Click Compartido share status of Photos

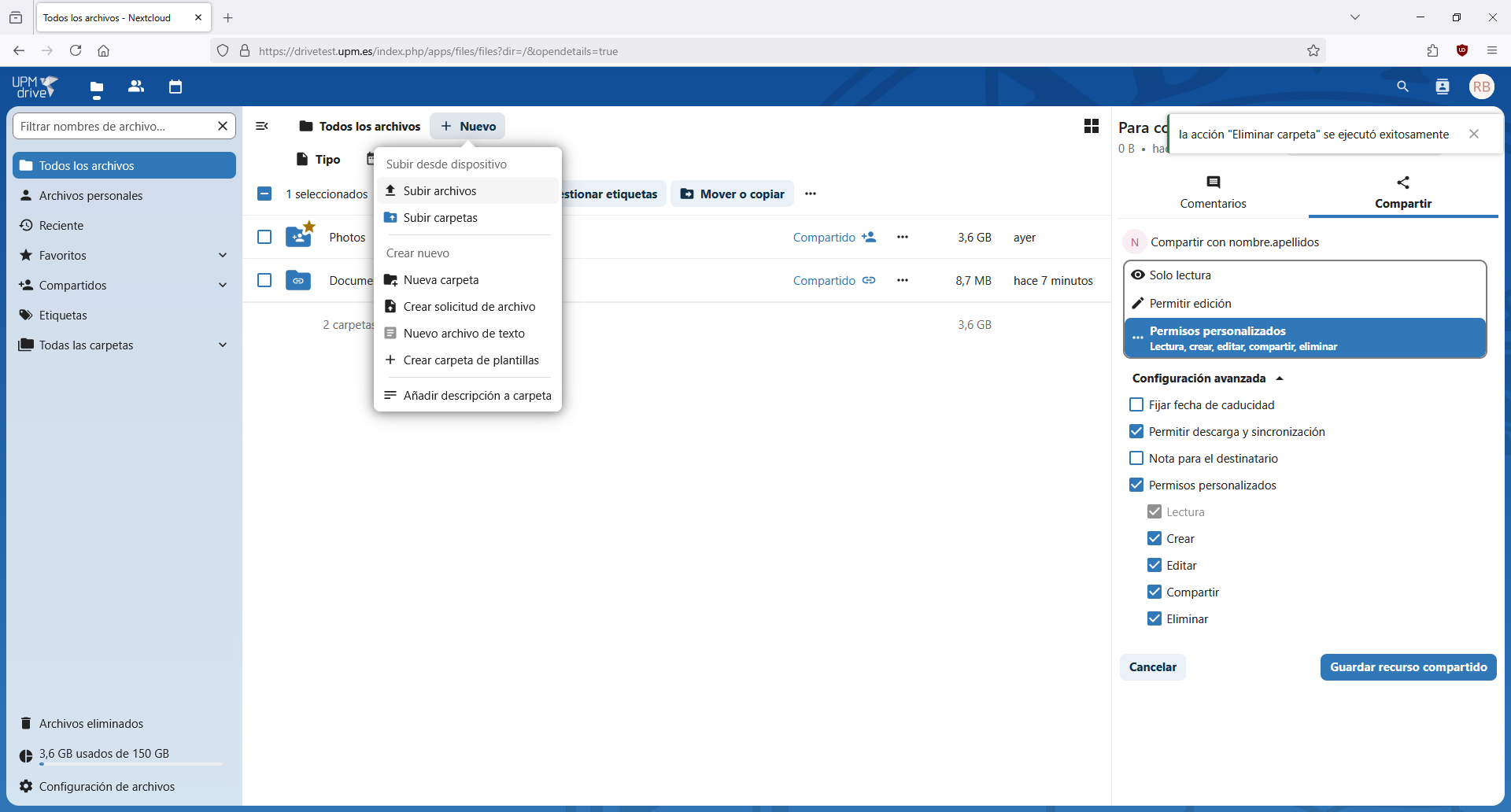click(834, 237)
